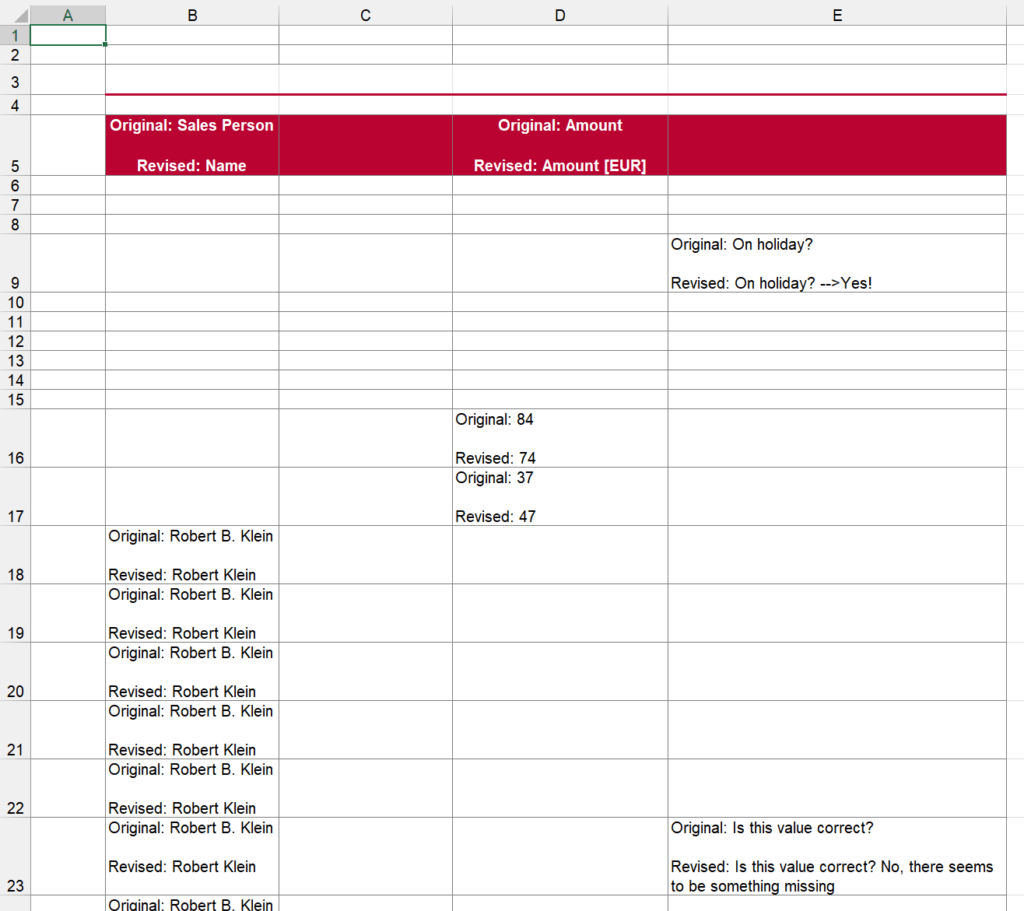Select column A header
Screen dimensions: 1024x911
coord(67,14)
